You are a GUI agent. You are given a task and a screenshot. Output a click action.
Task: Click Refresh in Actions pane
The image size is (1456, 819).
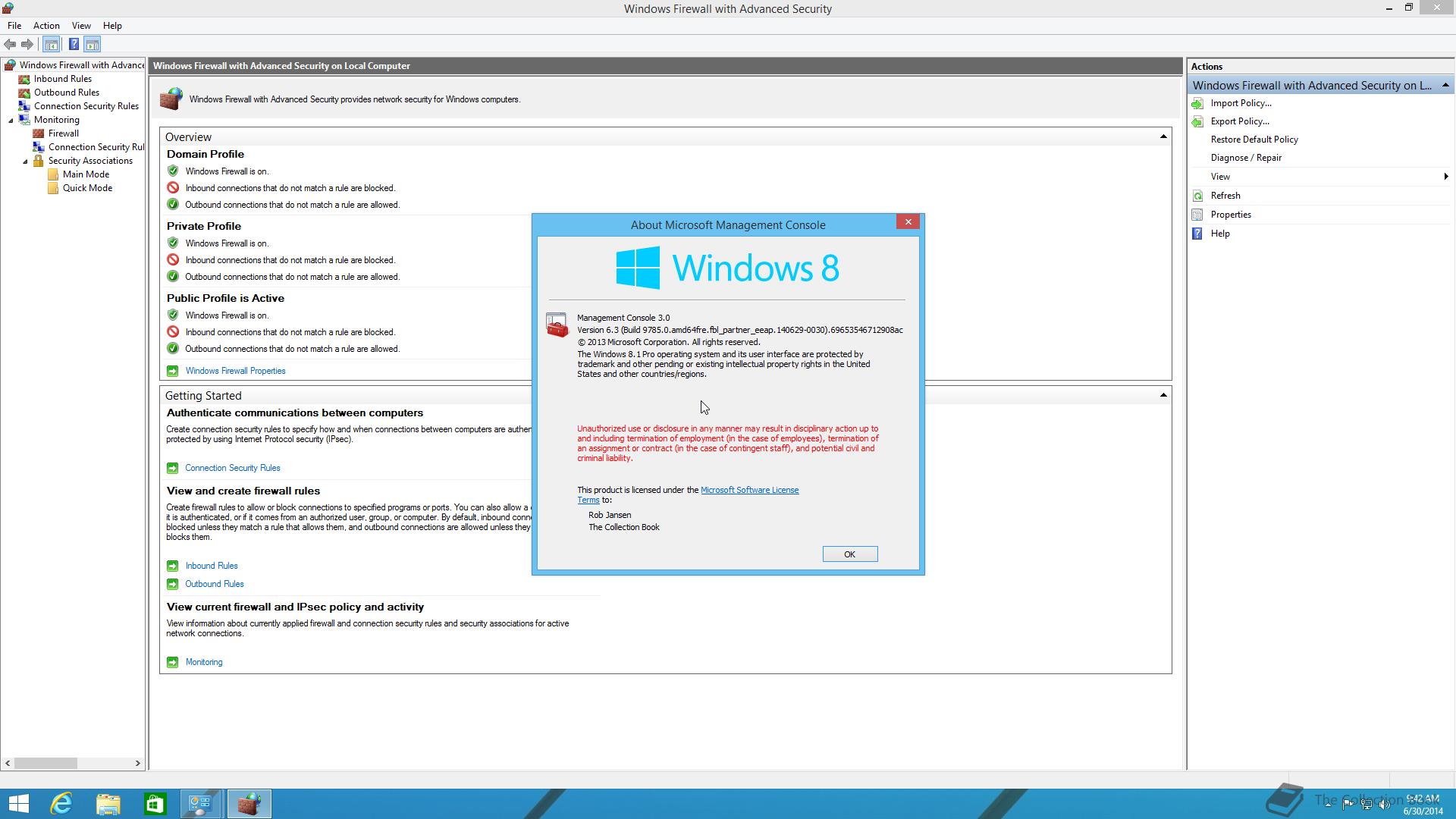1225,196
